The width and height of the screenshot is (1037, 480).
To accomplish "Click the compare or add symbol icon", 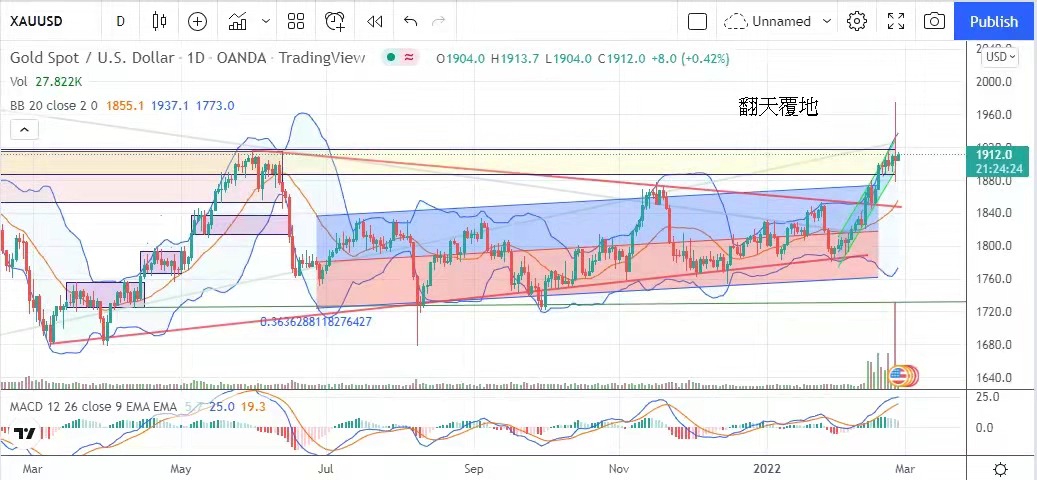I will (x=198, y=21).
